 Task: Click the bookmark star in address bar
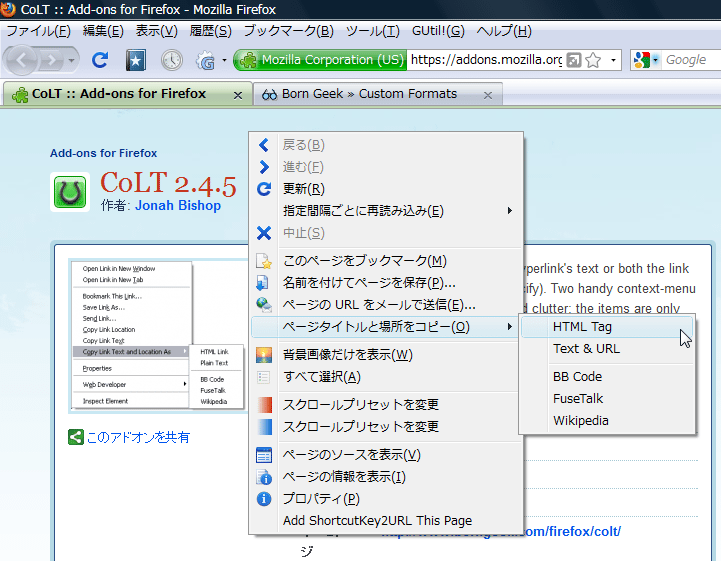pyautogui.click(x=594, y=60)
